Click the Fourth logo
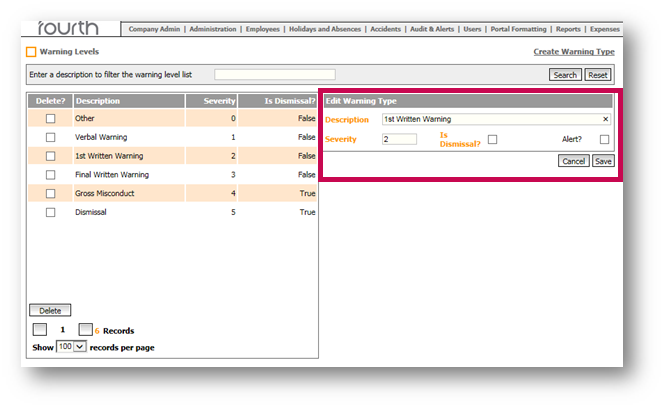 (x=70, y=27)
